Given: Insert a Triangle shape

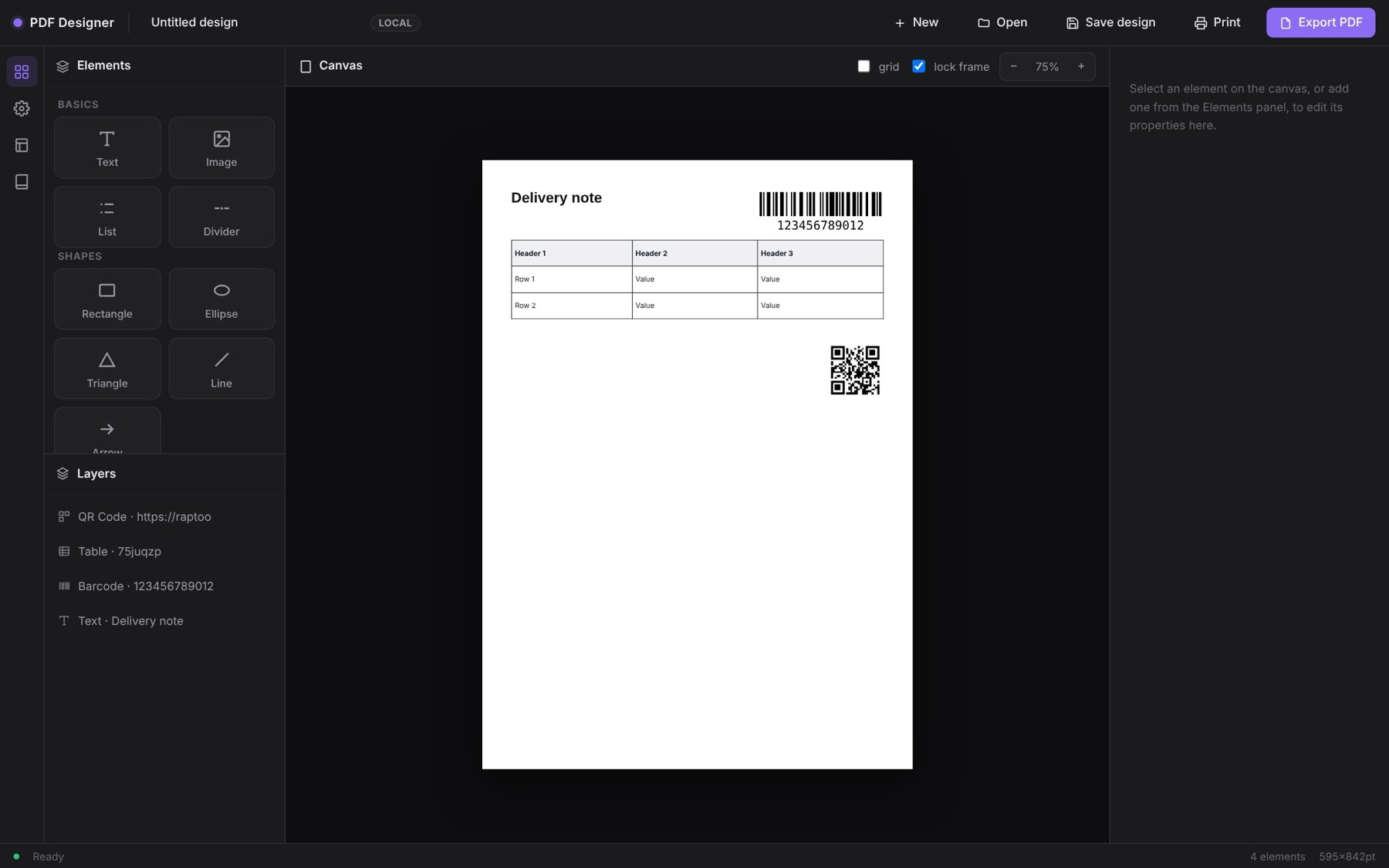Looking at the screenshot, I should [x=107, y=369].
